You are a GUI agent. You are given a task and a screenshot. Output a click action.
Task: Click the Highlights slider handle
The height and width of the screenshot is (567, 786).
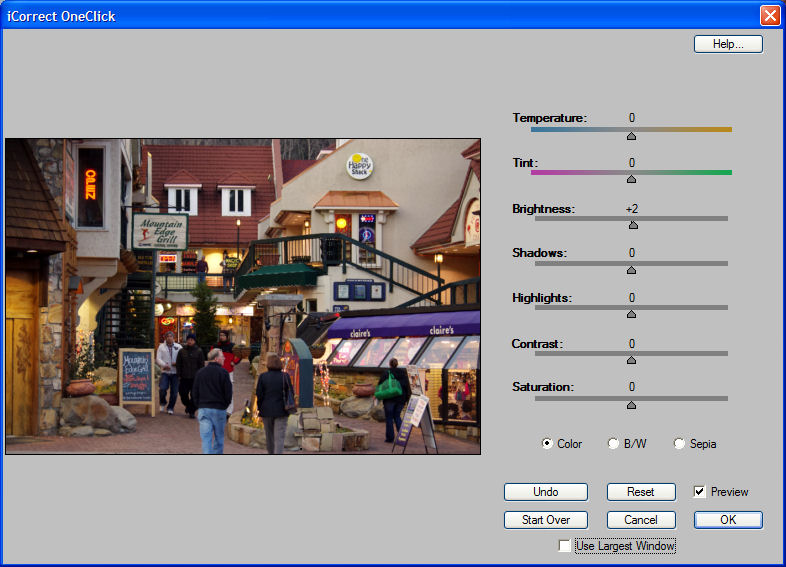pos(631,314)
